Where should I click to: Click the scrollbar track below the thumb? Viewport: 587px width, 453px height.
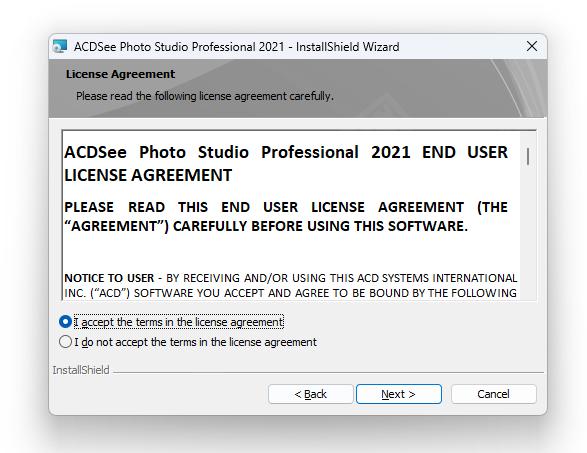click(528, 232)
